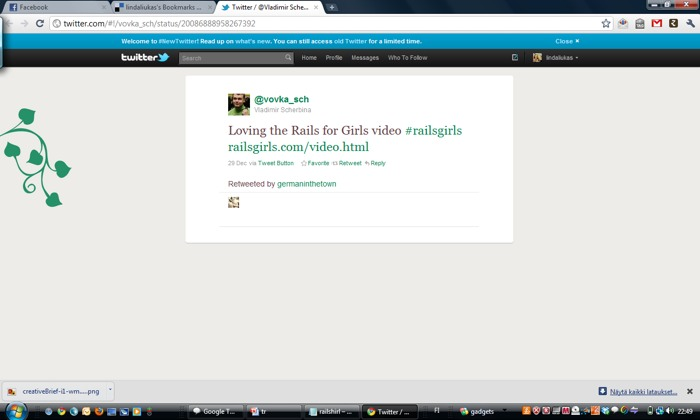This screenshot has width=700, height=420.
Task: Open the Profile page
Action: (333, 58)
